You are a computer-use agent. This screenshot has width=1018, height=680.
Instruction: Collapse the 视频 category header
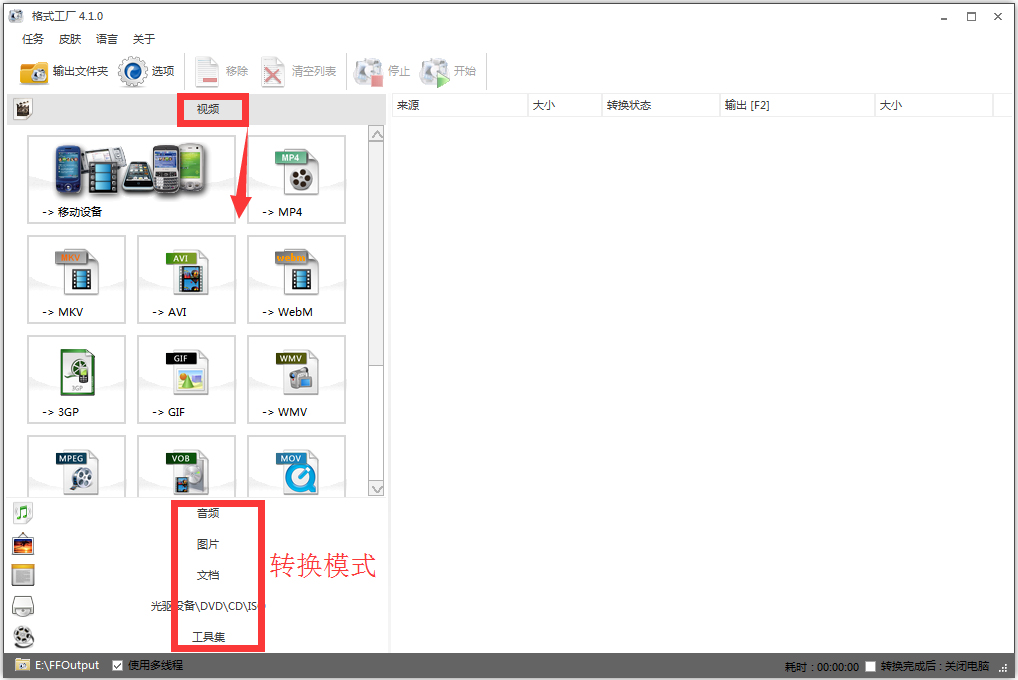[211, 109]
